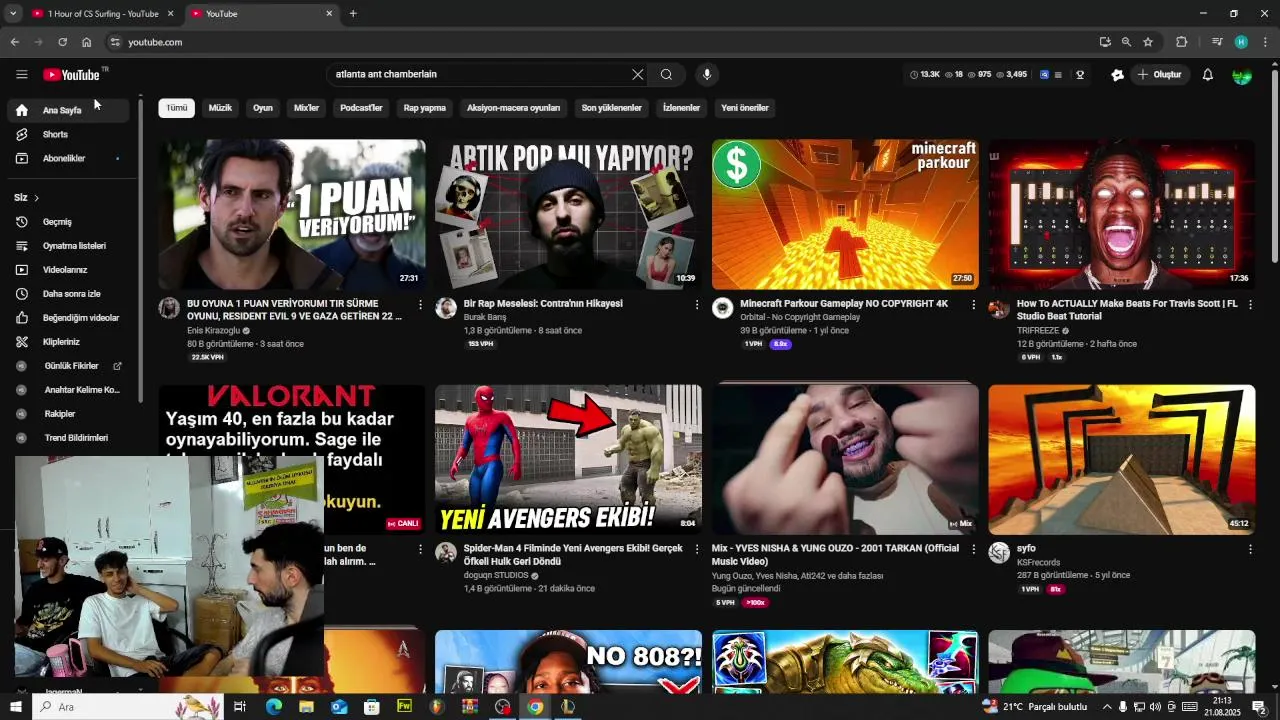The width and height of the screenshot is (1280, 720).
Task: Click the Chrome address bar URL
Action: click(155, 42)
